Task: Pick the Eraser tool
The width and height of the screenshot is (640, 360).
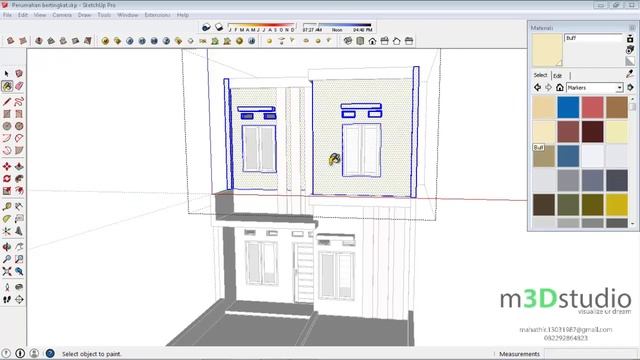Action: 19,86
